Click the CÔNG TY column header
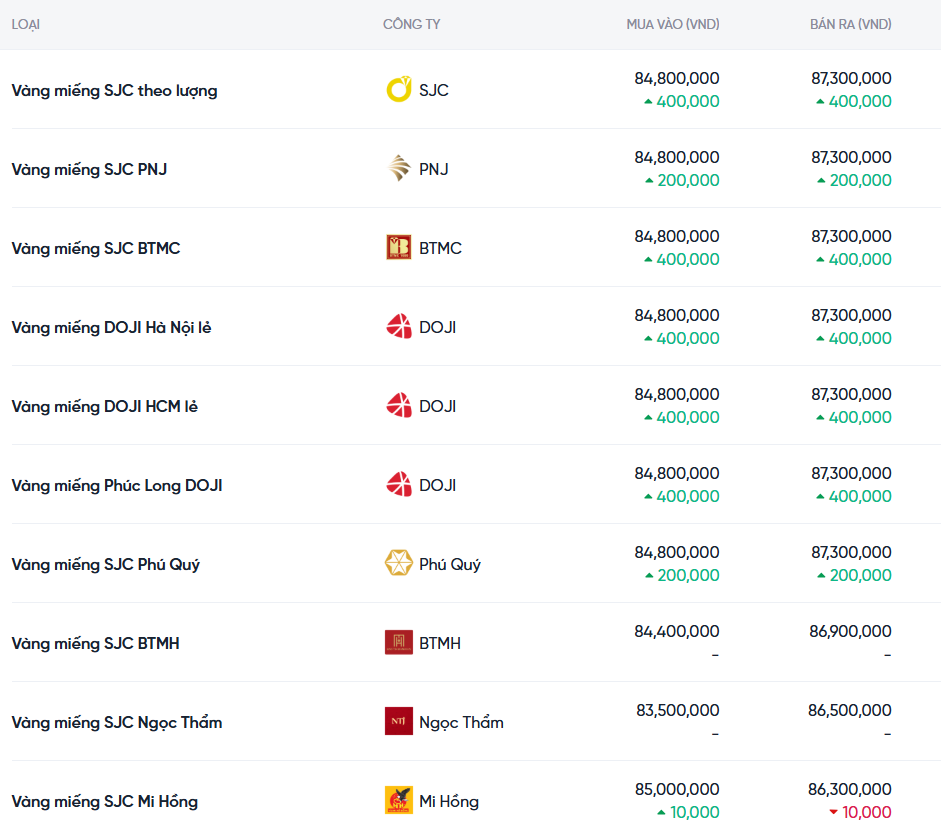The width and height of the screenshot is (941, 839). tap(411, 24)
